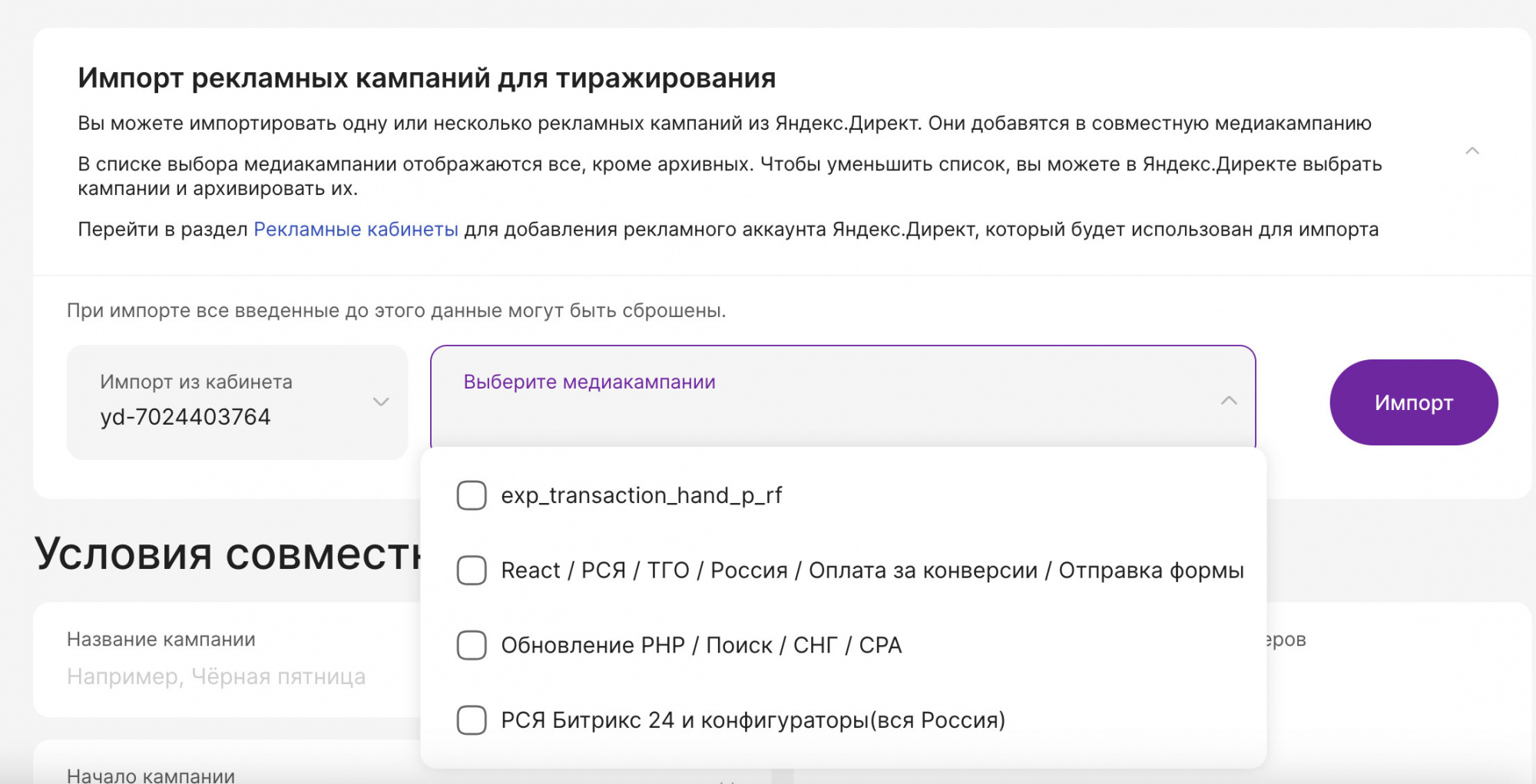Image resolution: width=1536 pixels, height=784 pixels.
Task: Click the Импорт рекламных кампаний heading
Action: click(x=427, y=78)
